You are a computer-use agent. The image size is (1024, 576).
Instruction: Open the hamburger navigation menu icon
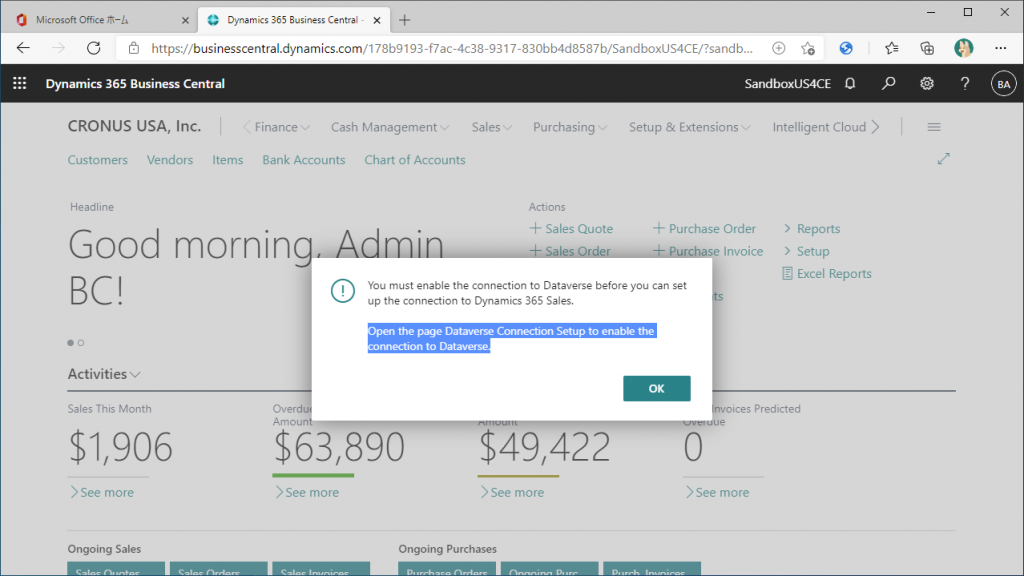click(934, 127)
